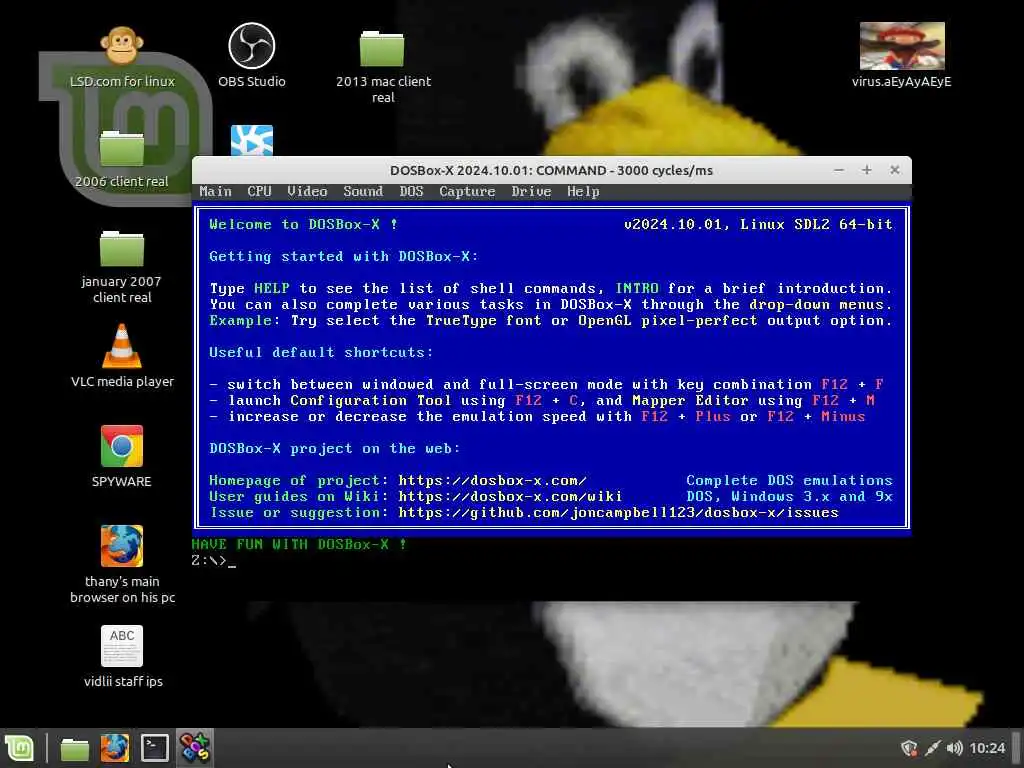Viewport: 1024px width, 768px height.
Task: Open thany's main browser Firefox icon
Action: pos(121,546)
